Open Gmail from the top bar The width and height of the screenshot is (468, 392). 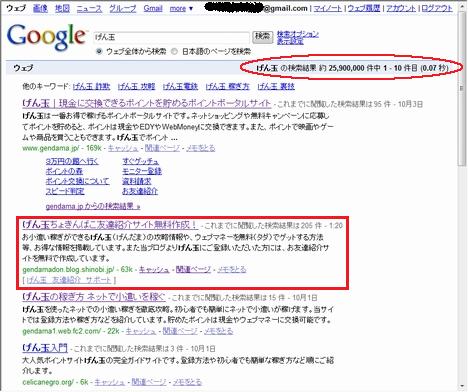[x=153, y=8]
